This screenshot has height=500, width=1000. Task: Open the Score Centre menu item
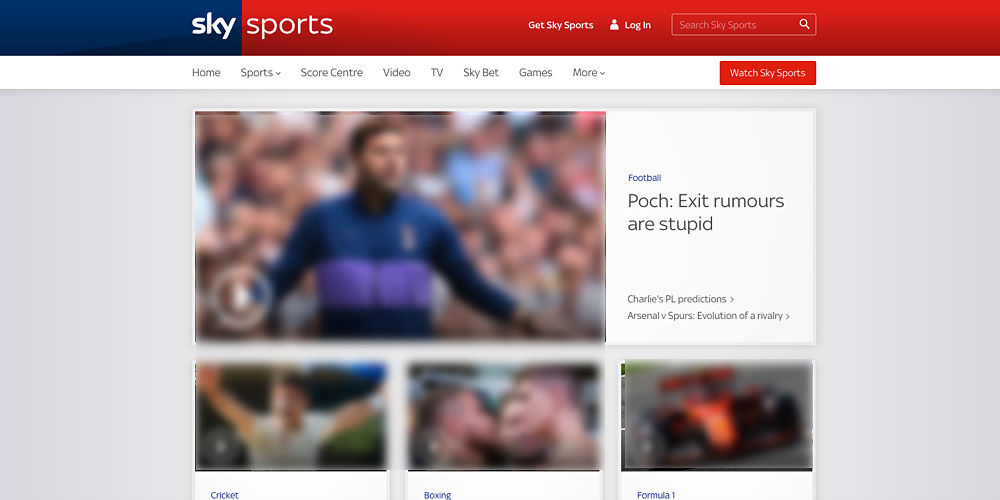(x=332, y=73)
